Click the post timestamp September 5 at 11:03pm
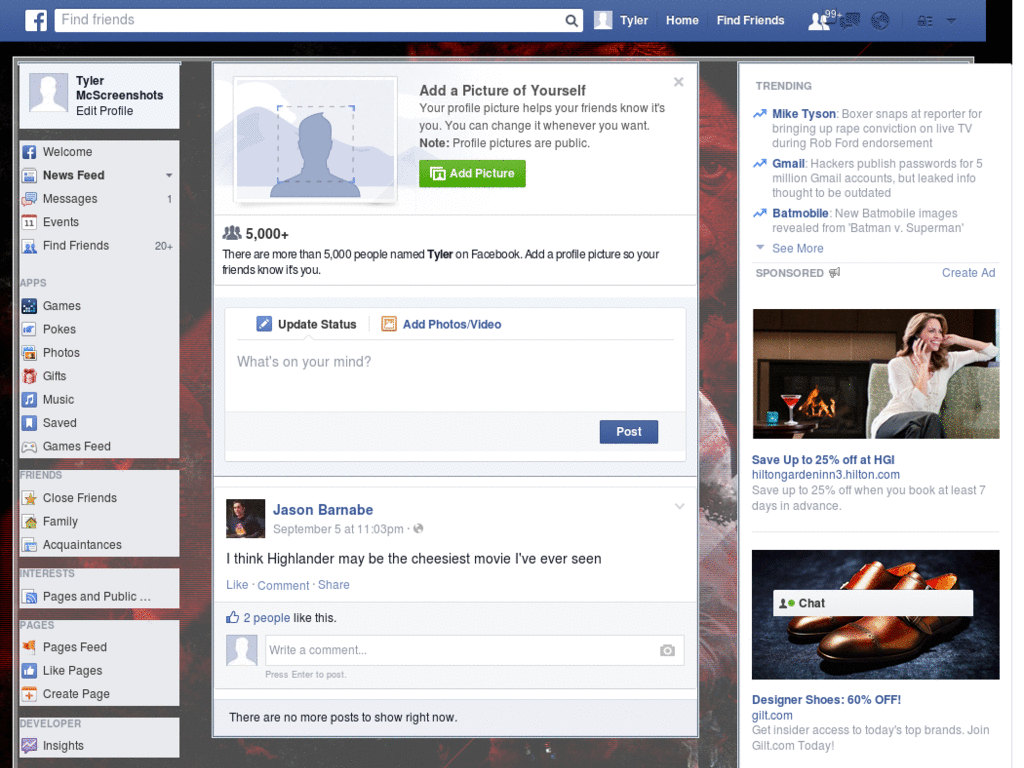 click(x=338, y=529)
